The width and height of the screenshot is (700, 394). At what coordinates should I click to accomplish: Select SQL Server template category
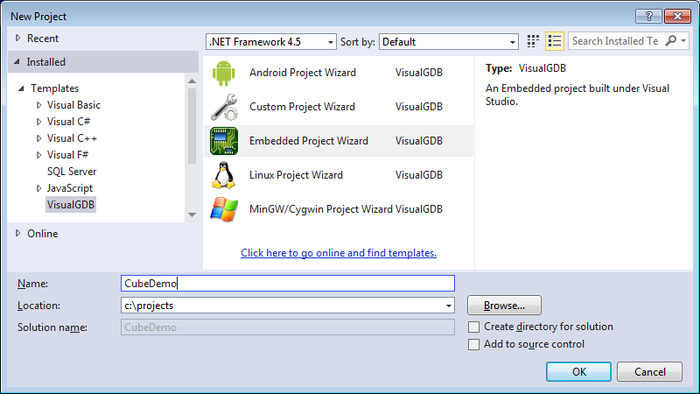point(71,172)
